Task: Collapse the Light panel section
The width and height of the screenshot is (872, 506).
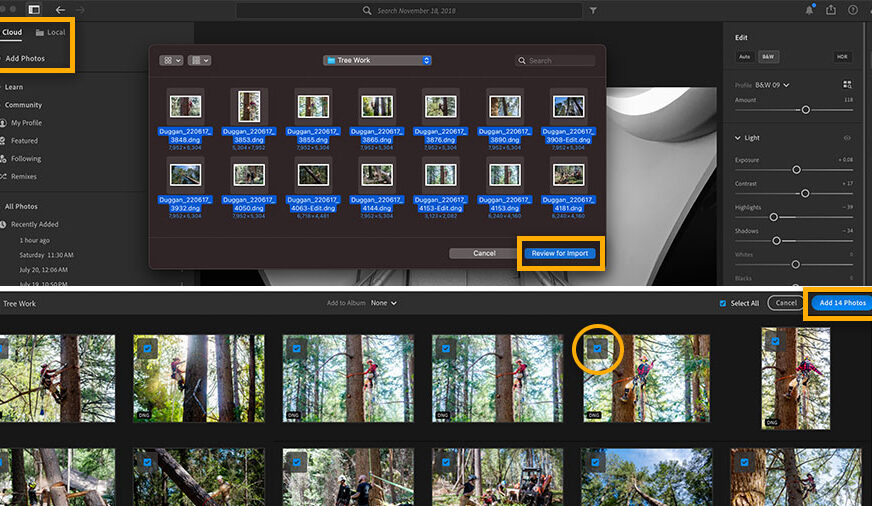Action: pos(739,138)
